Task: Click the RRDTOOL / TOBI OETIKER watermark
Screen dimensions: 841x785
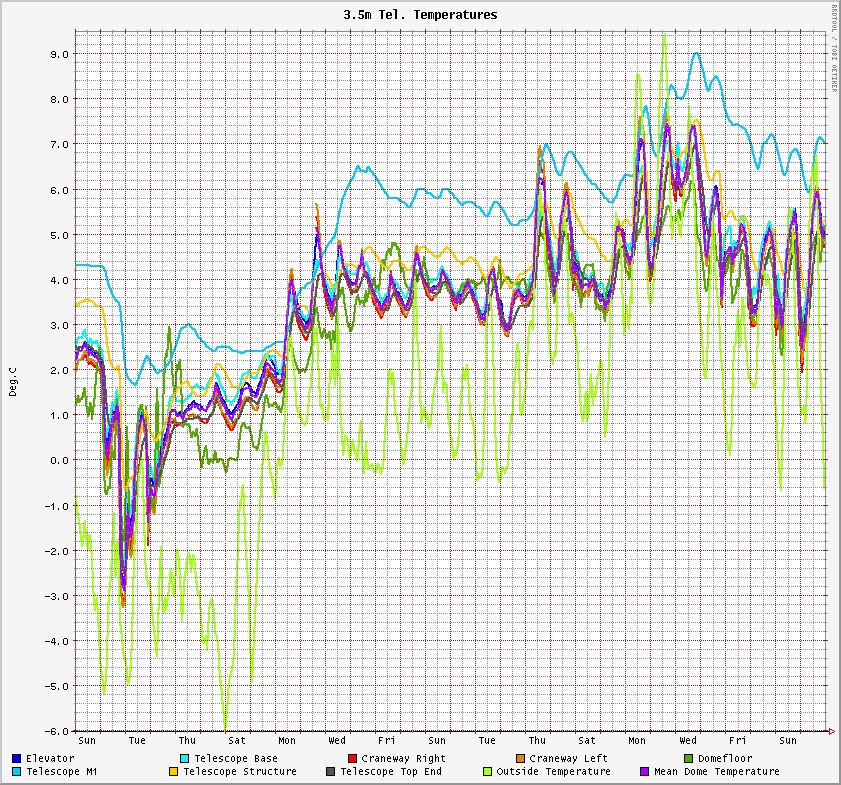Action: click(x=833, y=48)
